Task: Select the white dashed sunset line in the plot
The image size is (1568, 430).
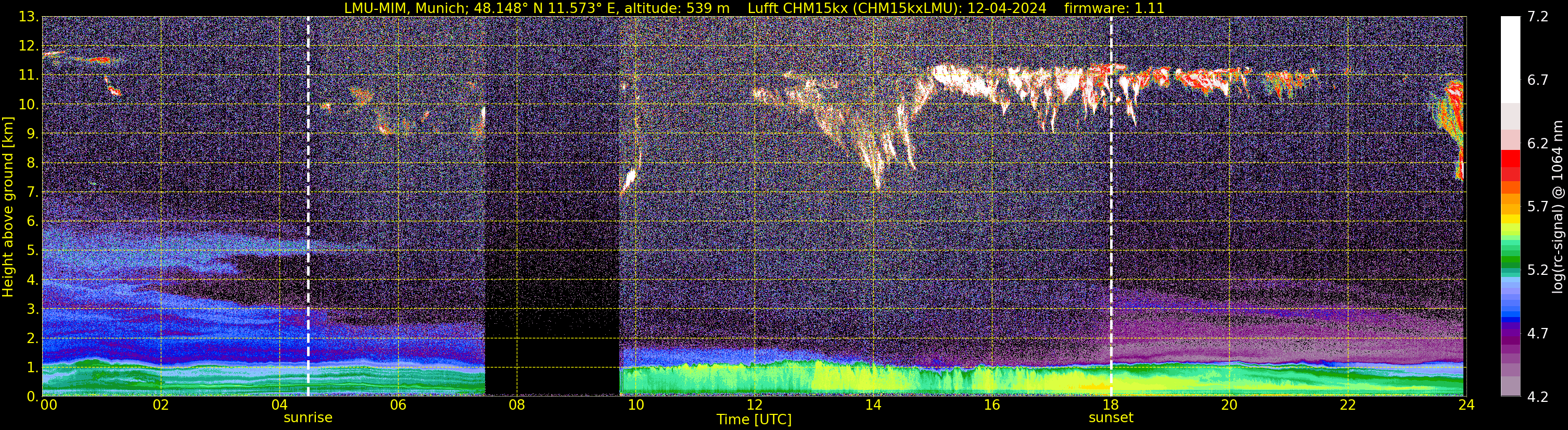Action: pyautogui.click(x=1111, y=207)
